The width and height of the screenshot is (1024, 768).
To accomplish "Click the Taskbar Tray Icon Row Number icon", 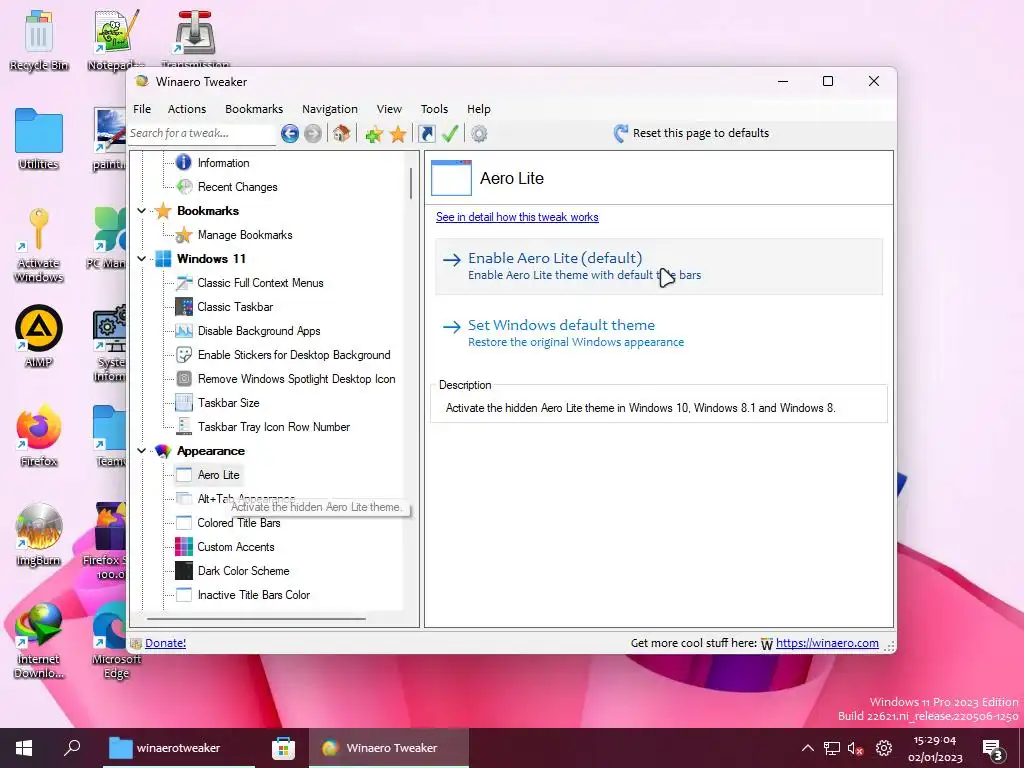I will coord(184,427).
